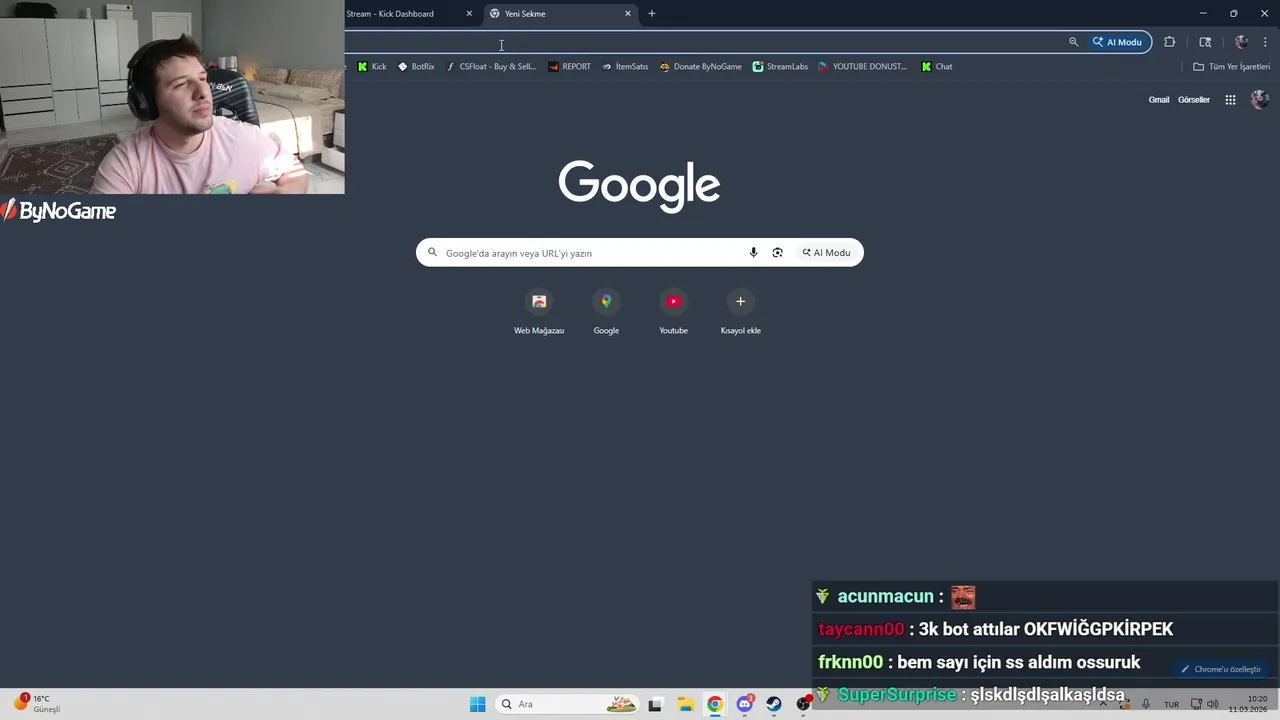
Task: Open the Donate ByNoGame bookmark
Action: [x=701, y=67]
